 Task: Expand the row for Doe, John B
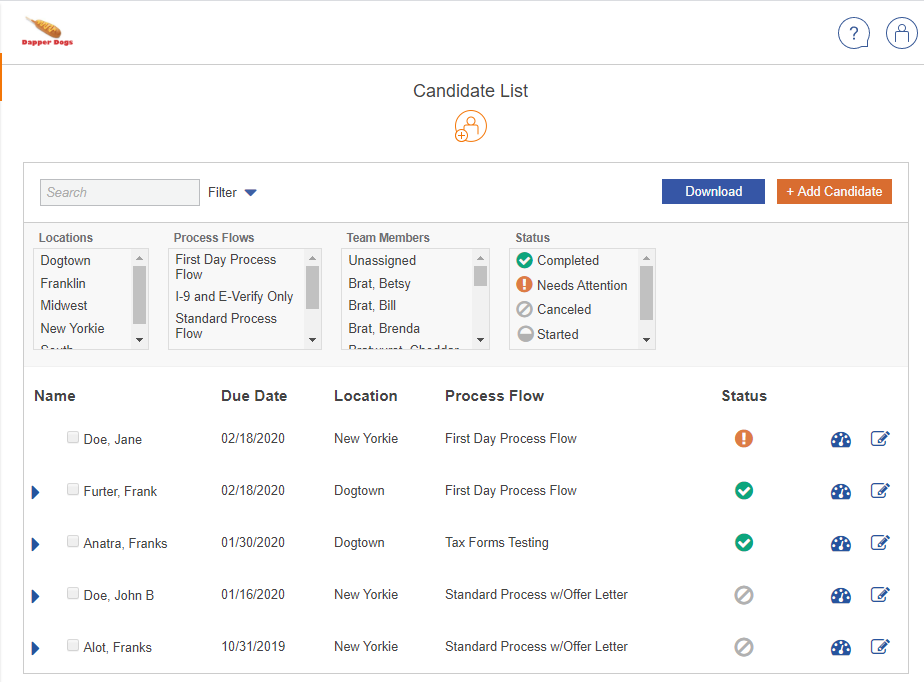pos(35,595)
